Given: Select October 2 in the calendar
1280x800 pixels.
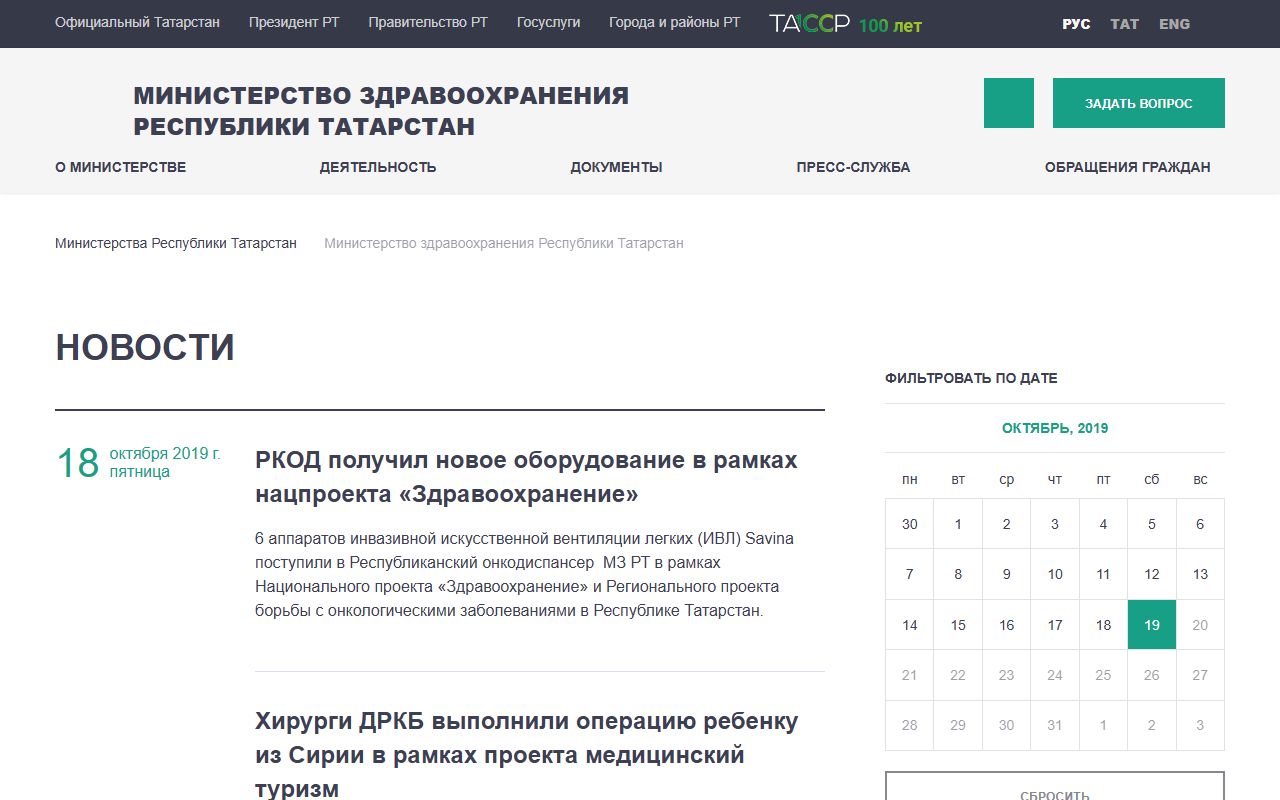Looking at the screenshot, I should pos(1006,524).
